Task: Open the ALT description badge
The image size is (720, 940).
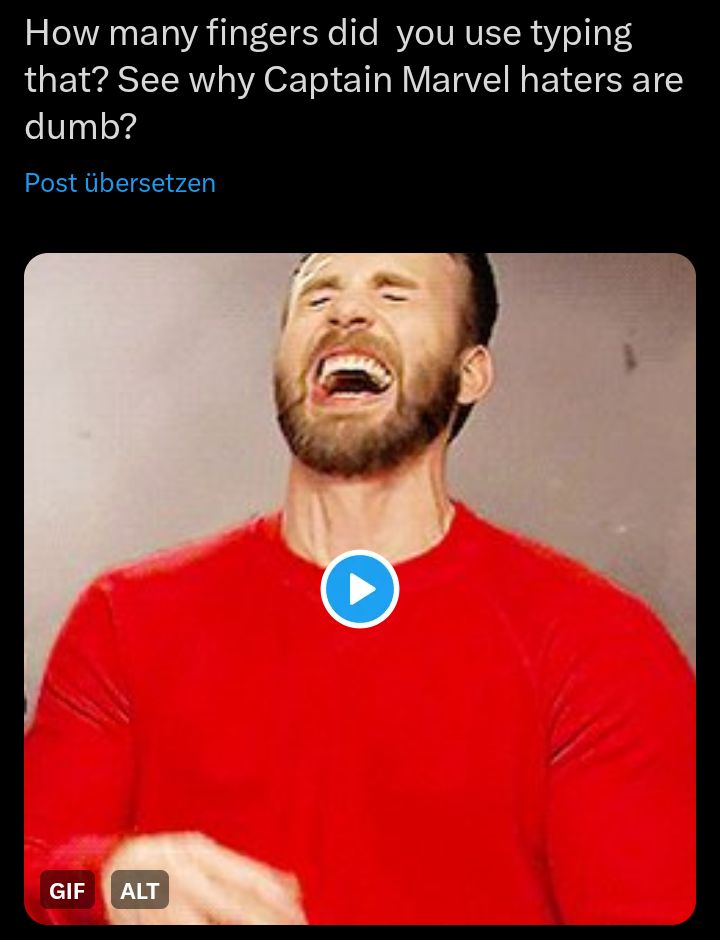Action: pyautogui.click(x=140, y=890)
